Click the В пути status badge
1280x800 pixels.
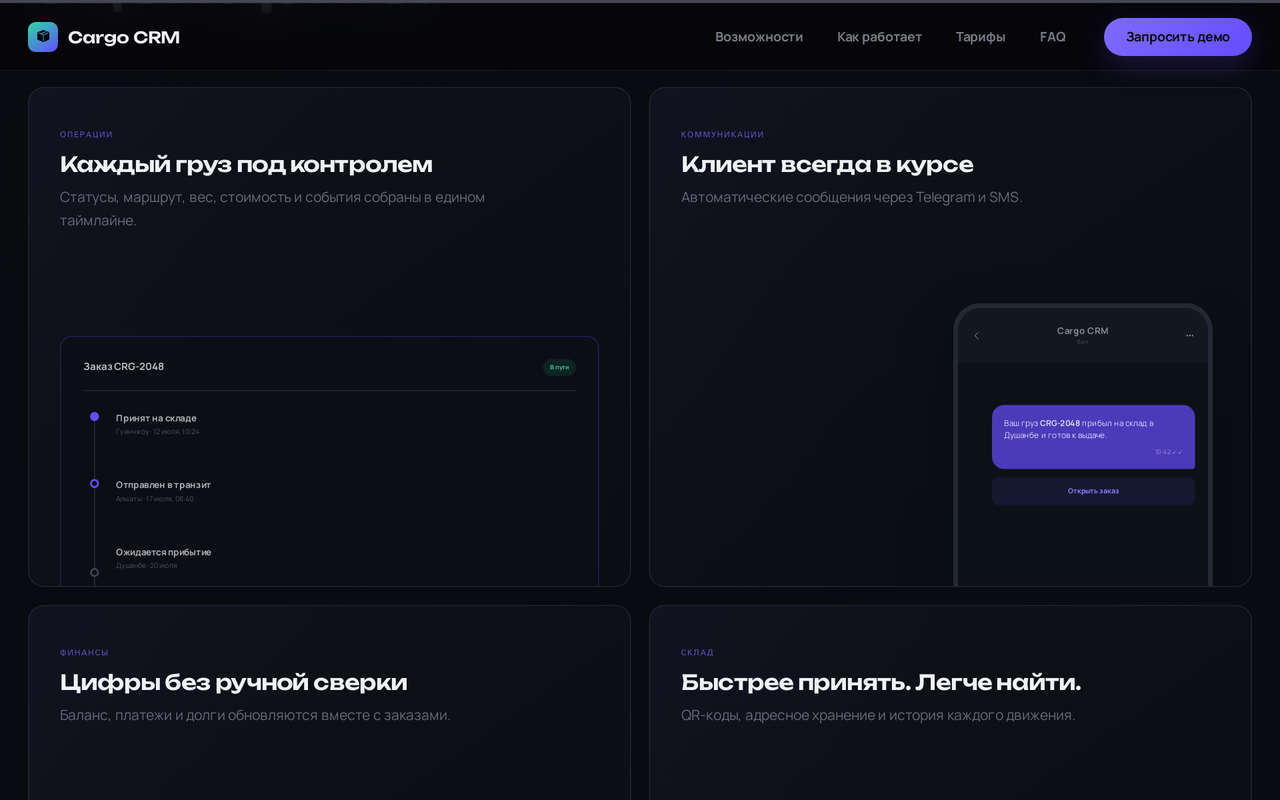pyautogui.click(x=559, y=367)
